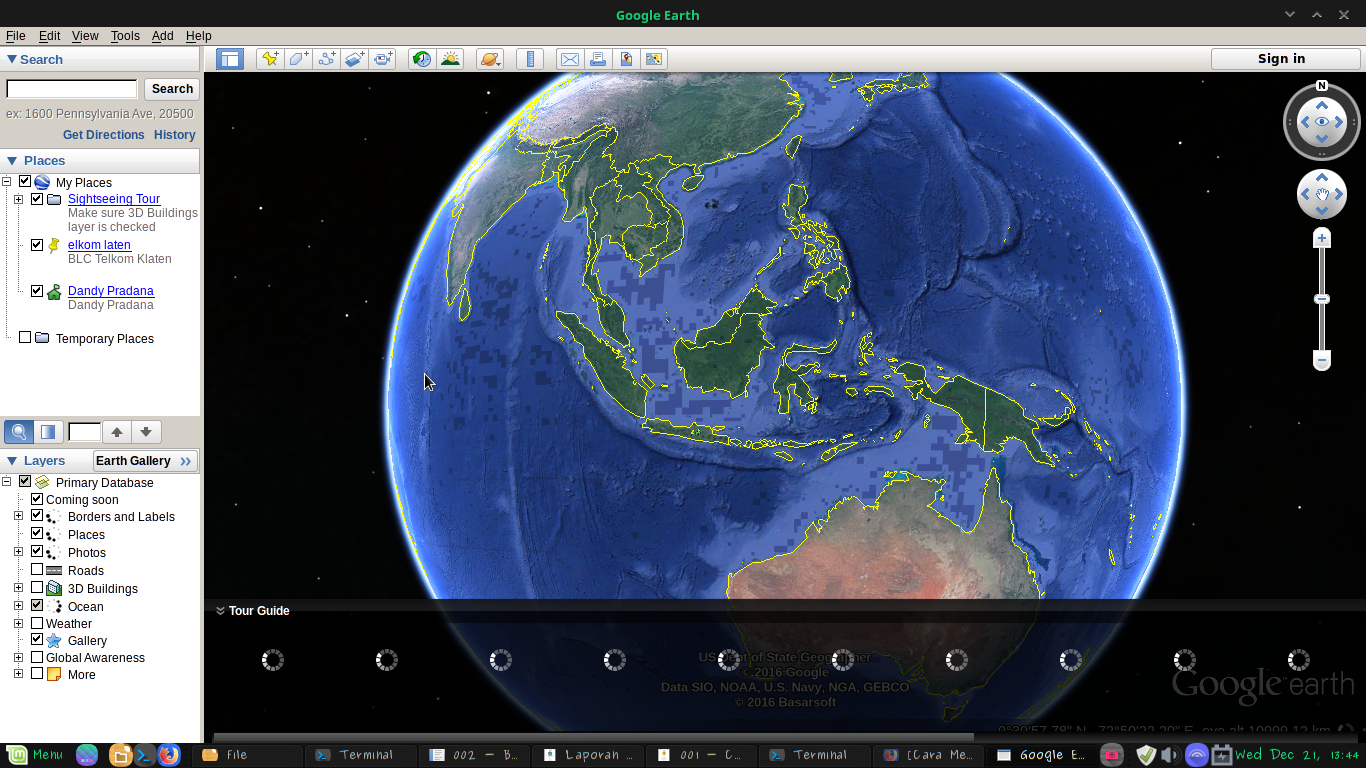Show sunlight across the landscape
1366x768 pixels.
450,59
